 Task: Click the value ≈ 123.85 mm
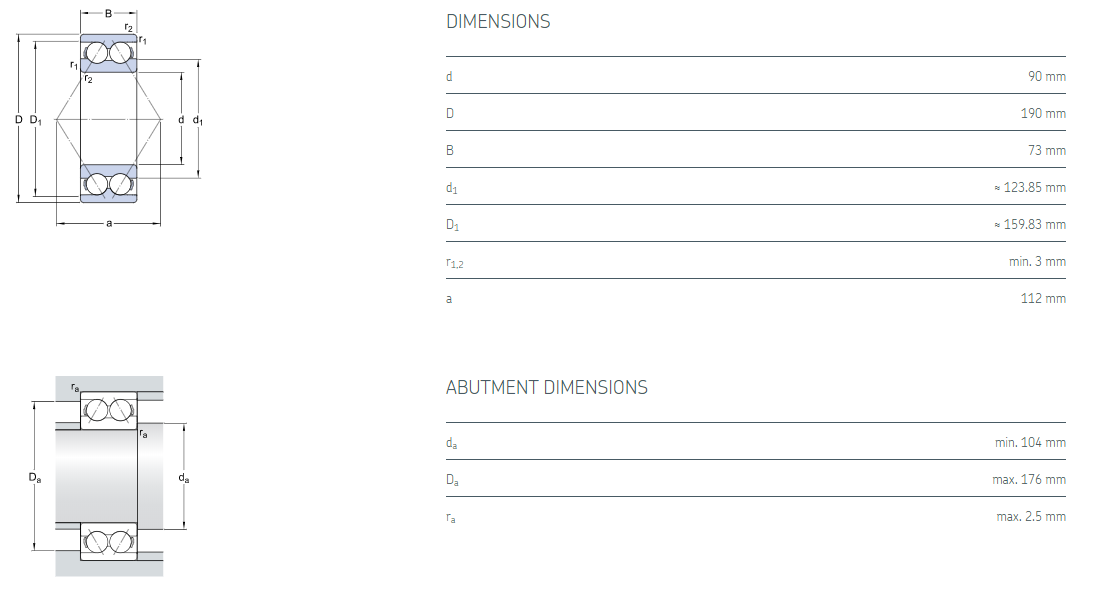1029,188
